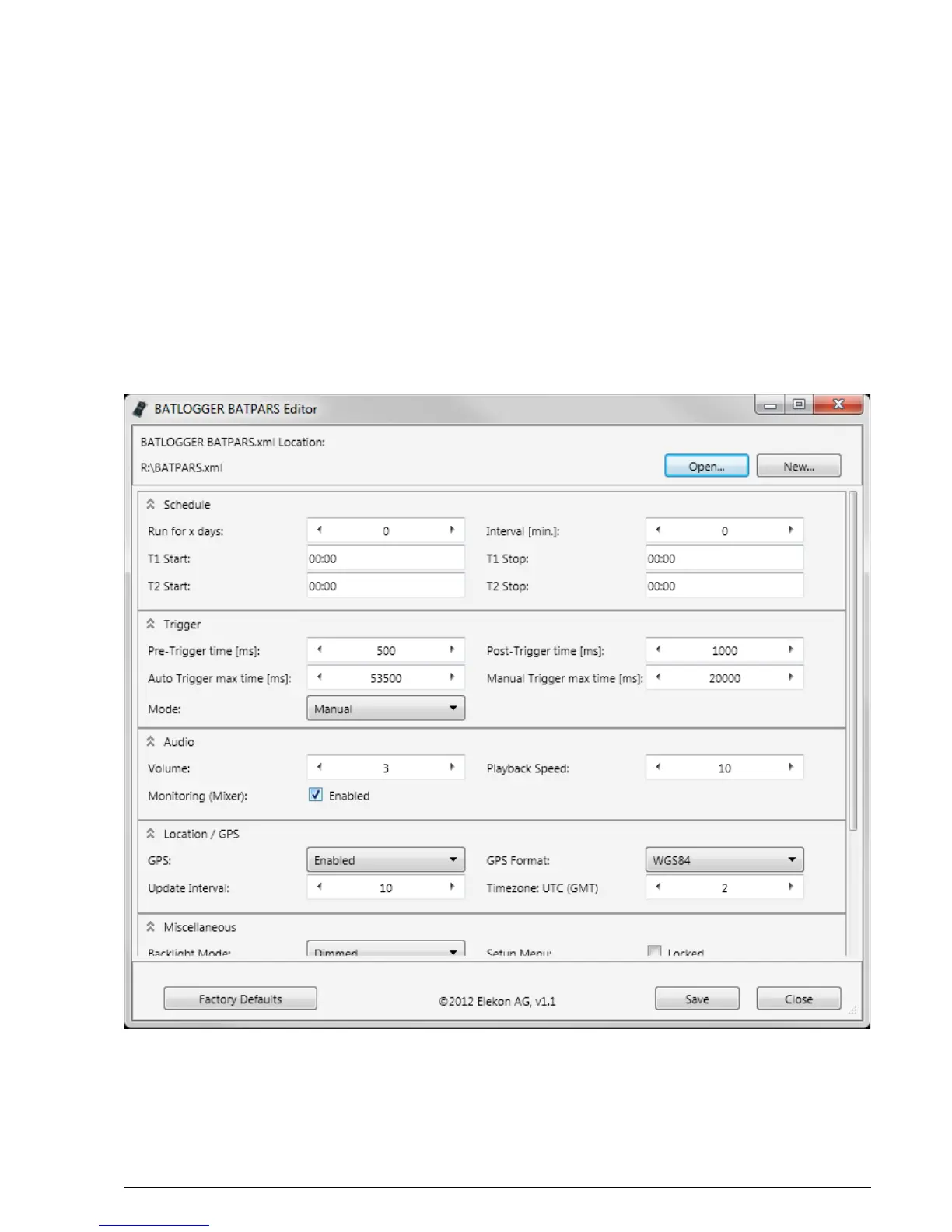Increase Manual Trigger max time
Viewport: 952px width, 1232px height.
791,677
